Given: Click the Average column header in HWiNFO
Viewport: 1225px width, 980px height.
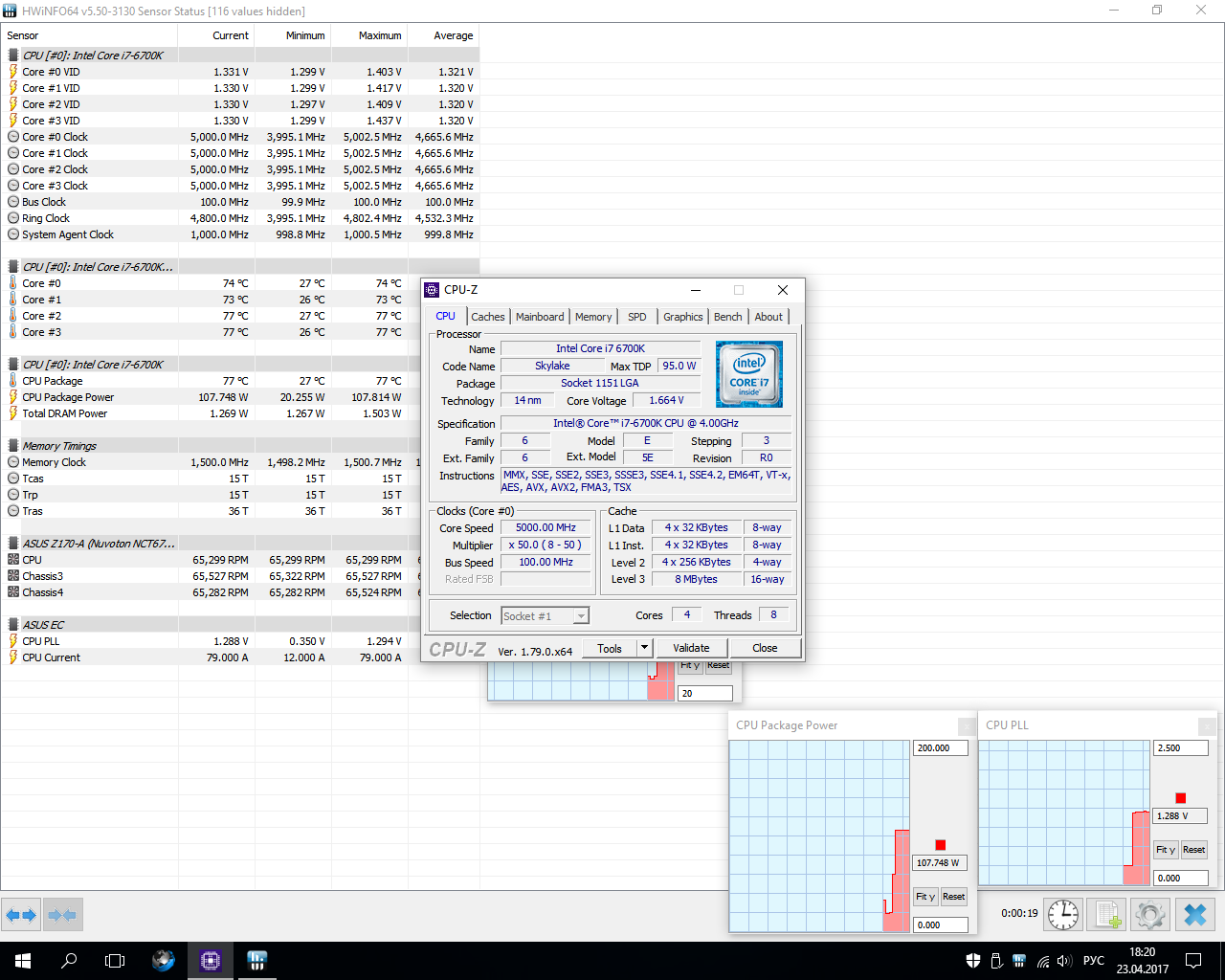Looking at the screenshot, I should click(x=444, y=35).
